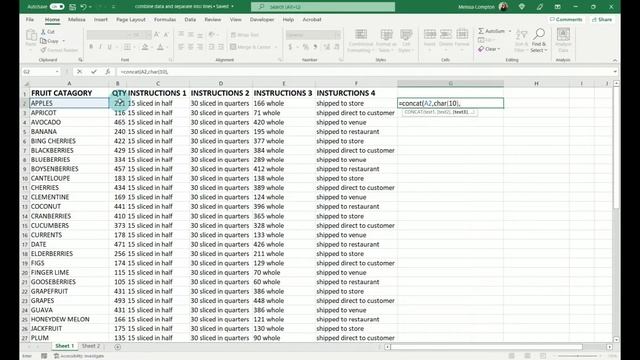Click the Top Align icon

(181, 35)
